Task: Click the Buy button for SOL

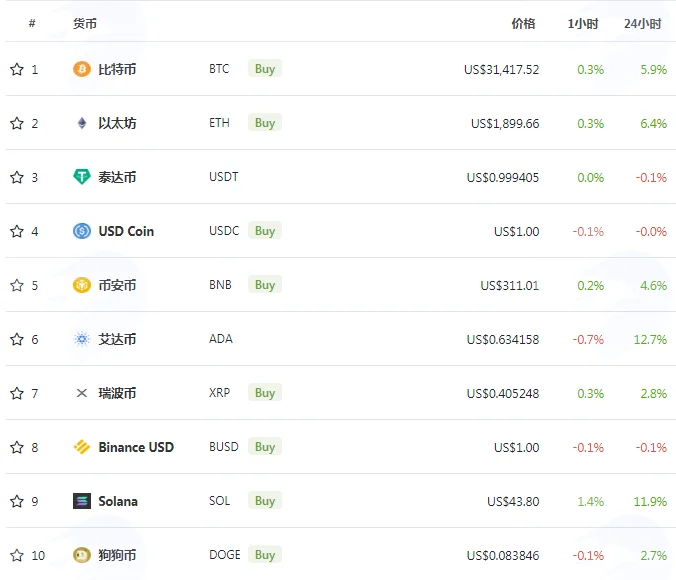Action: [265, 501]
